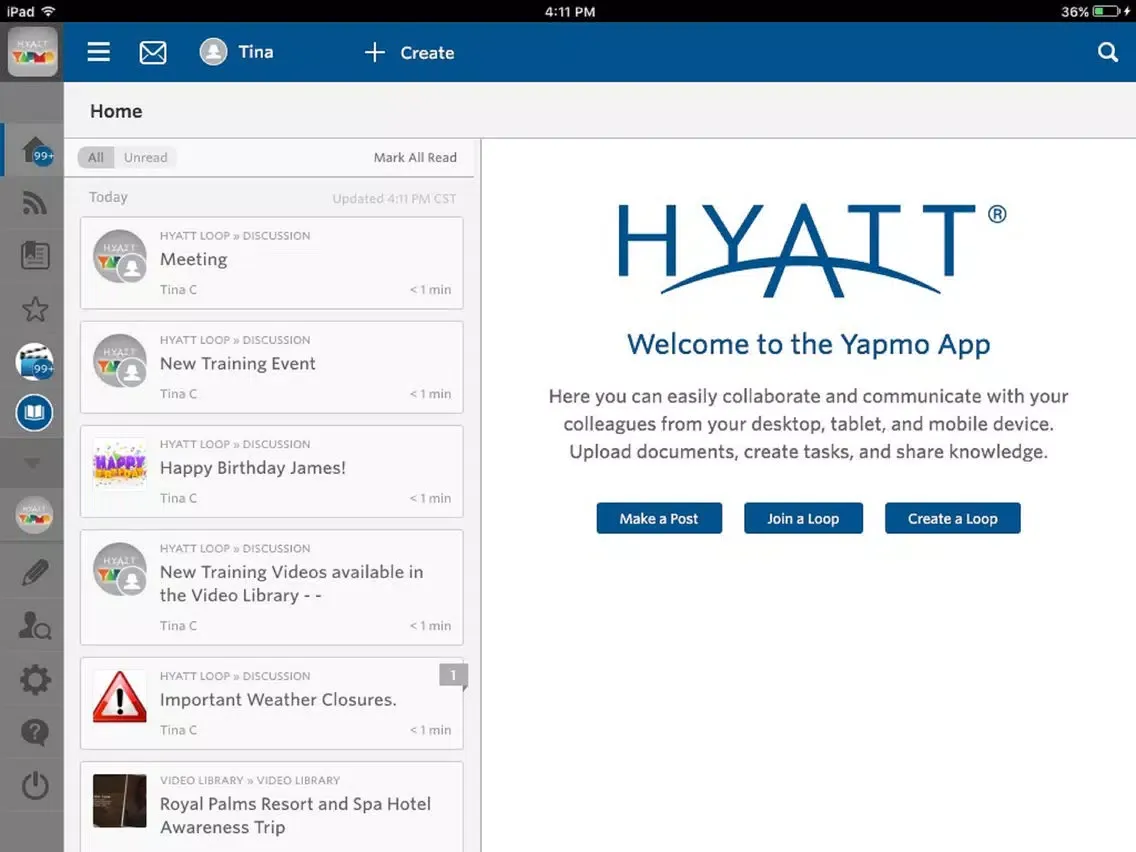Tap the New Training Event avatar icon
Viewport: 1136px width, 852px height.
(x=120, y=361)
